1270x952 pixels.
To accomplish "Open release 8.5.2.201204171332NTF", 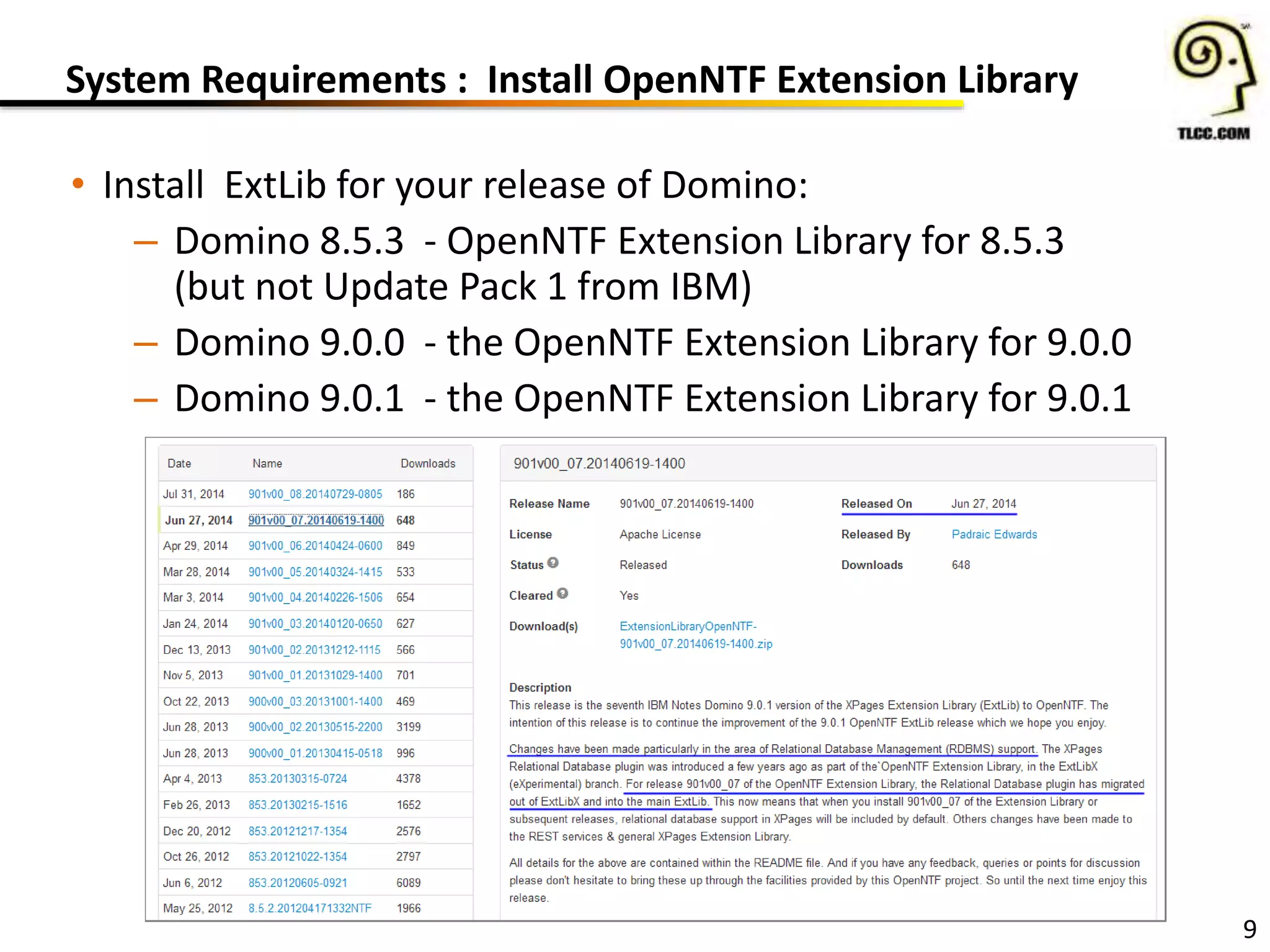I will click(x=310, y=908).
